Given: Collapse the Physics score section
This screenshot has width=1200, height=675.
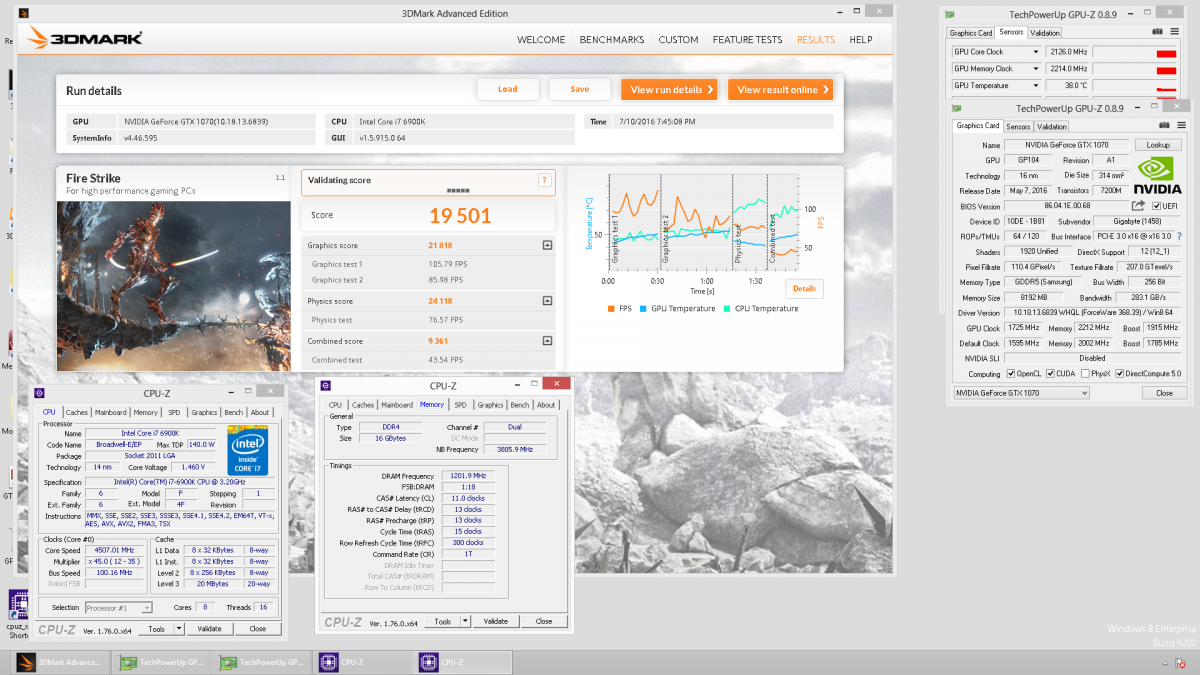Looking at the screenshot, I should 547,301.
